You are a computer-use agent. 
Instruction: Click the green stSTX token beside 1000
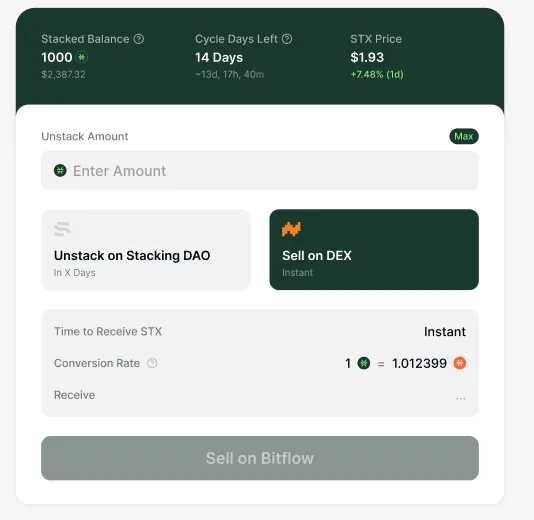coord(82,57)
